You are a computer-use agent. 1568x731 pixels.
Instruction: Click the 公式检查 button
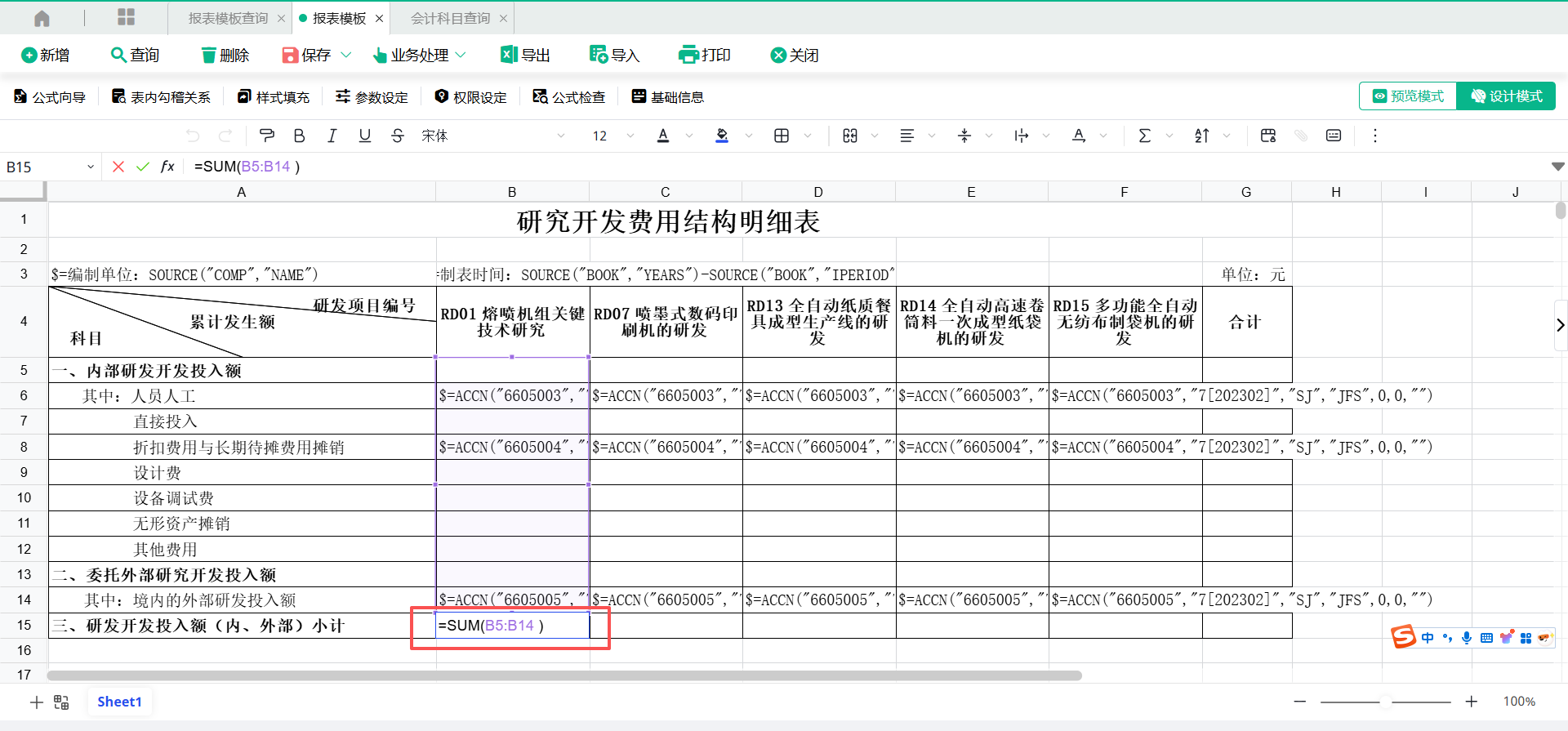569,97
